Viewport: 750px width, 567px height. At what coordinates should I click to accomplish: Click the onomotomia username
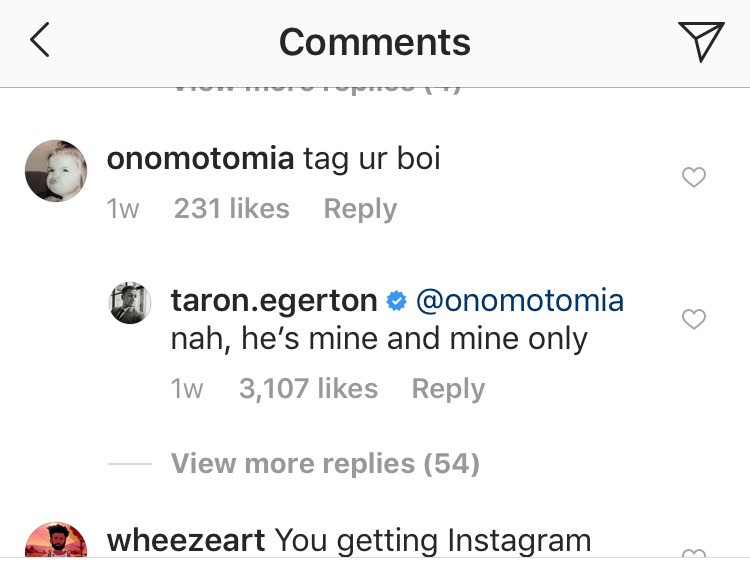(x=200, y=159)
